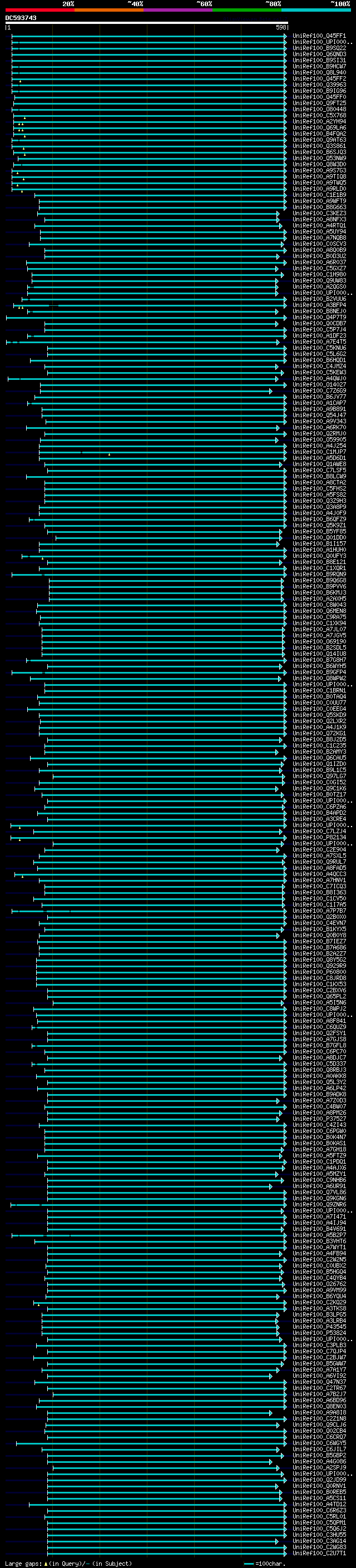The height and width of the screenshot is (1568, 356).
Task: Click hit label UniRef100_A9V343
Action: [x=319, y=421]
